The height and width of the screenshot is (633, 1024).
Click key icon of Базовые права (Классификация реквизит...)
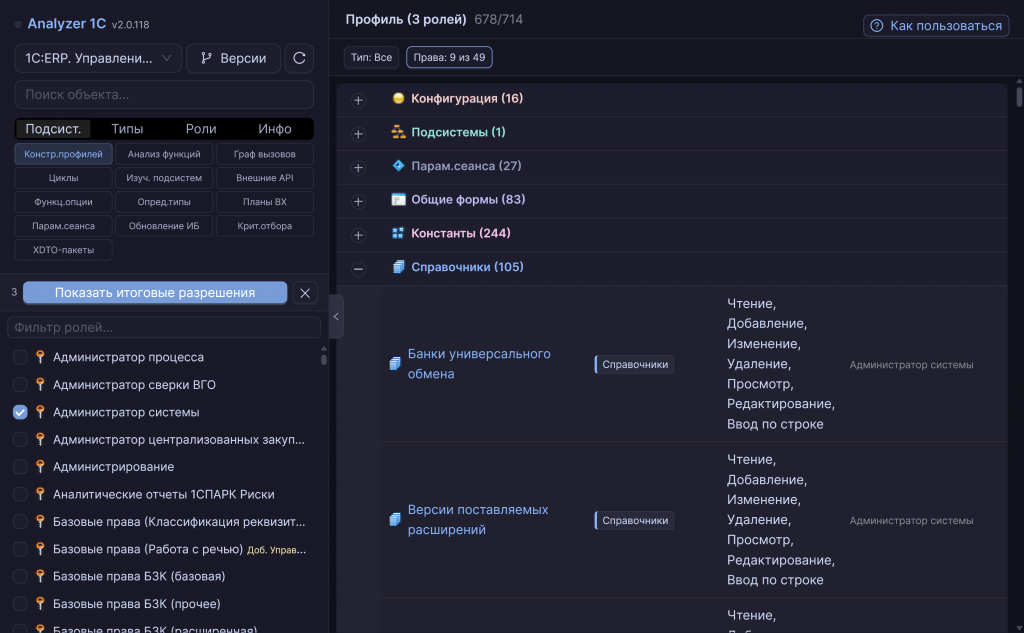coord(40,521)
